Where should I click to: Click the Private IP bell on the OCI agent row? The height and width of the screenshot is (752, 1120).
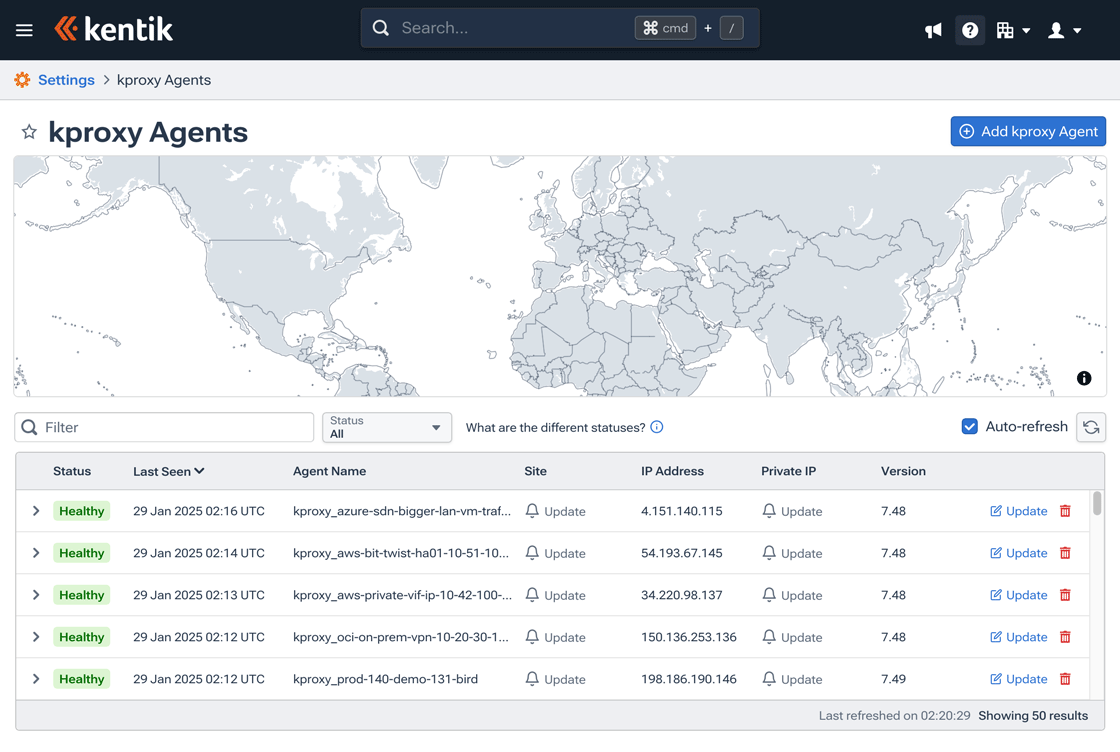tap(767, 637)
